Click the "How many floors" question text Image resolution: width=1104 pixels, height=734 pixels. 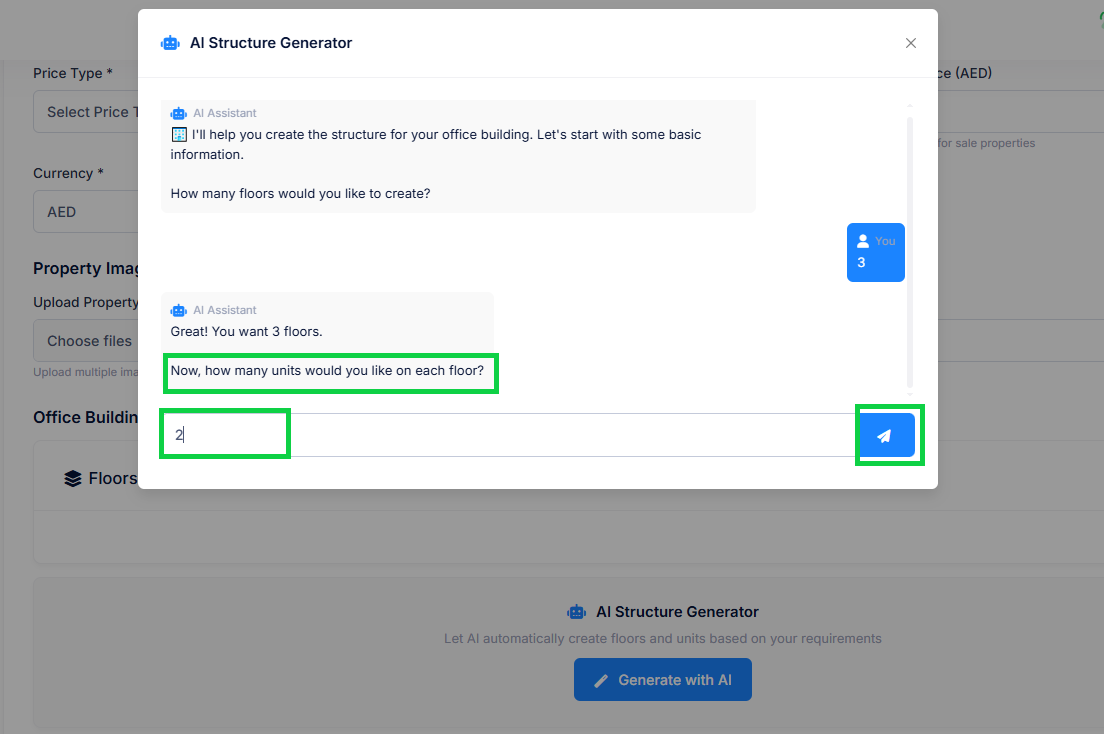tap(300, 193)
